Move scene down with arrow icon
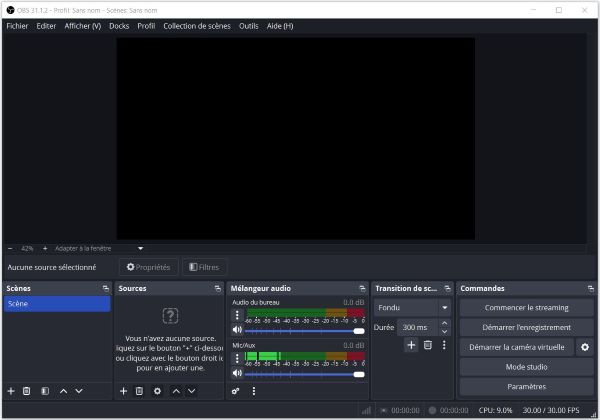The width and height of the screenshot is (600, 420). coord(79,391)
